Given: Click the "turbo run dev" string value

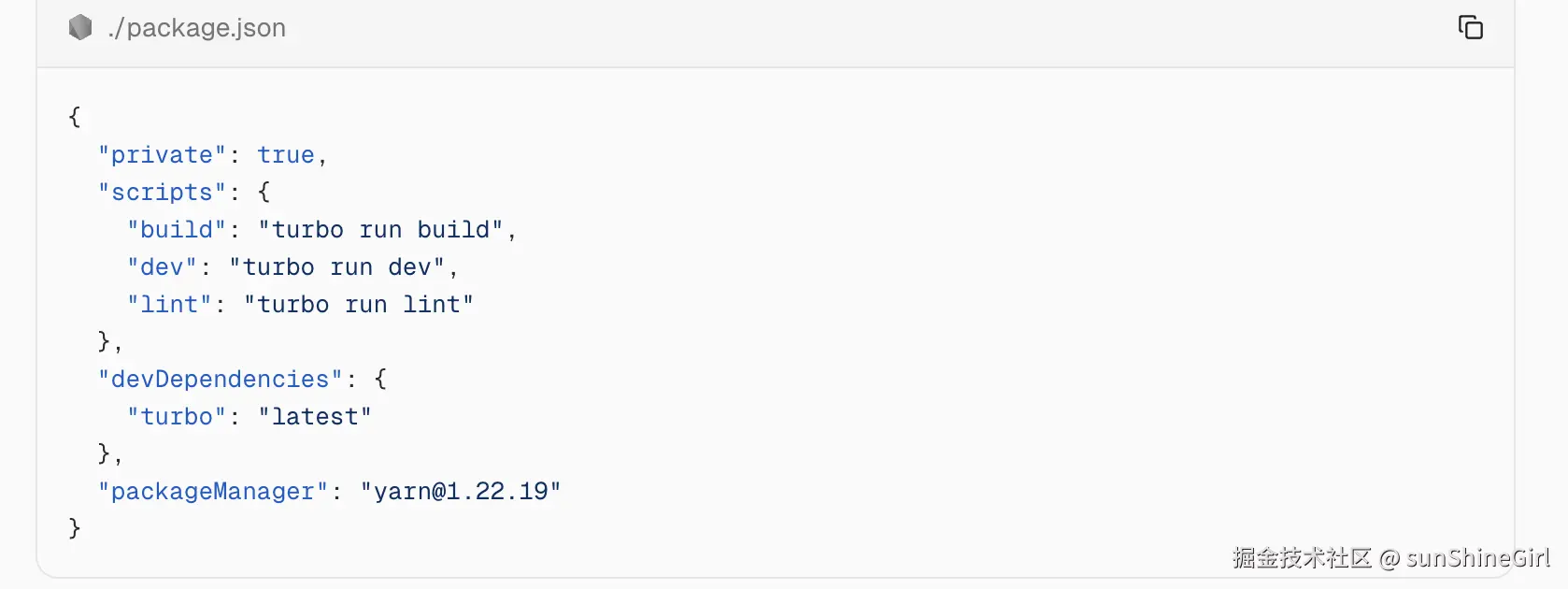Looking at the screenshot, I should click(337, 267).
